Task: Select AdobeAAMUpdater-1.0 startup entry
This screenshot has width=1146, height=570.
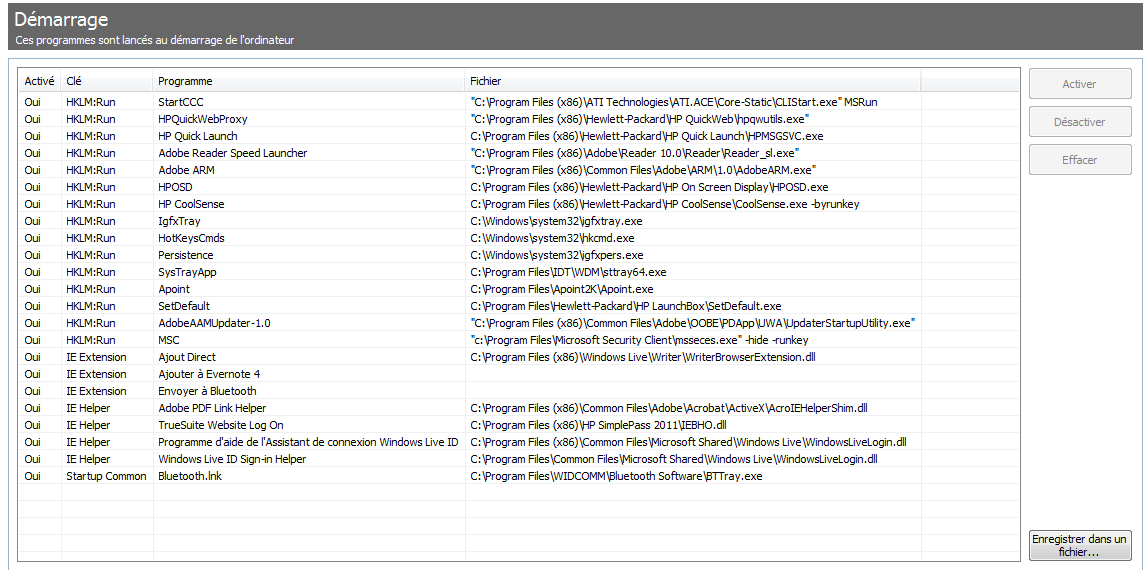Action: (x=214, y=323)
